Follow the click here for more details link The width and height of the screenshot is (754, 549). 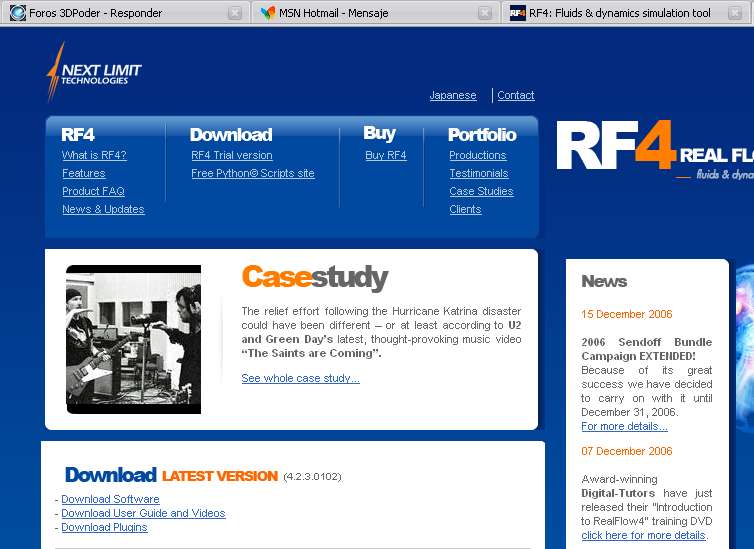tap(644, 535)
